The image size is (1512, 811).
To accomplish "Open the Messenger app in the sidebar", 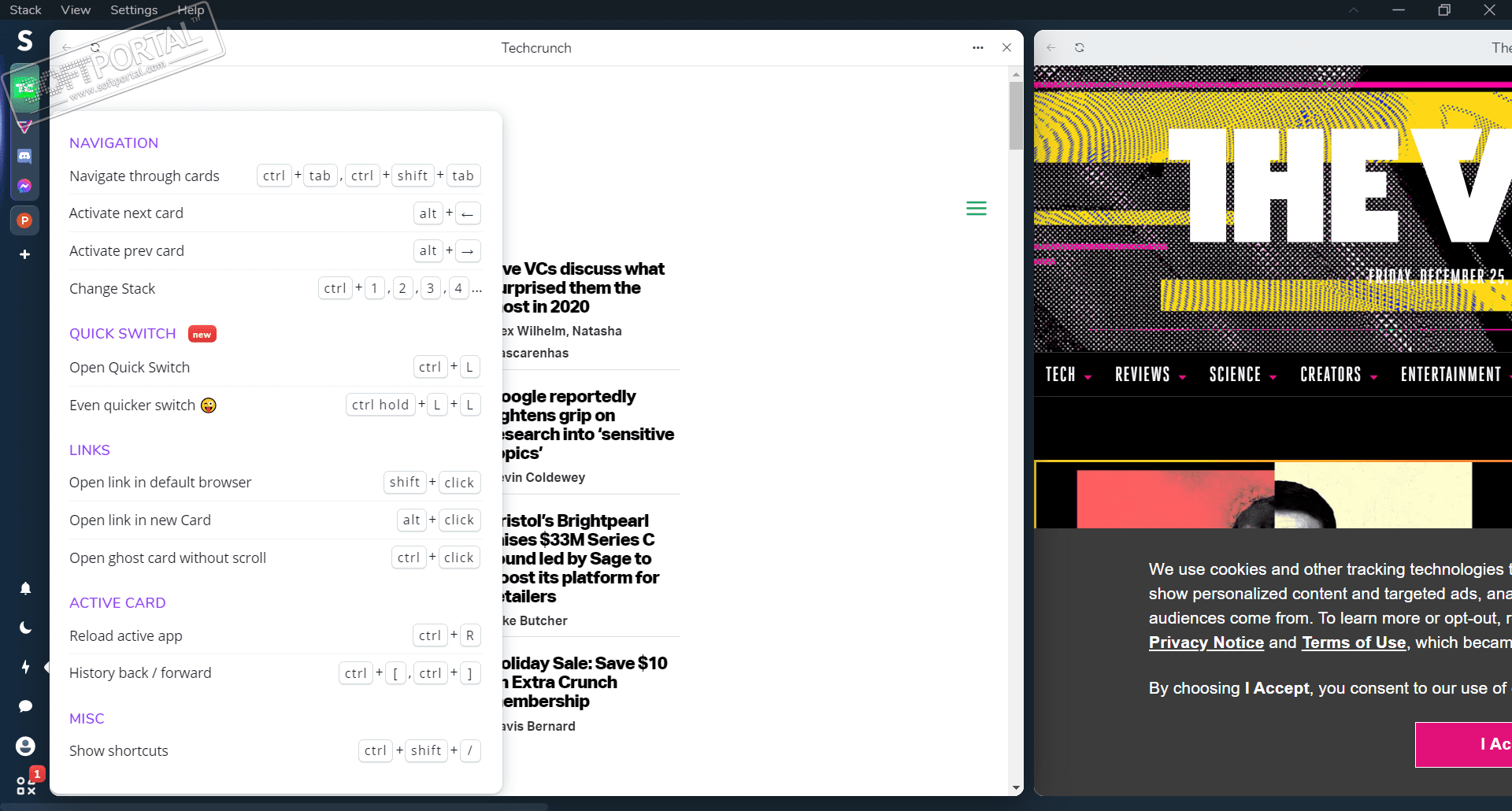I will (25, 186).
